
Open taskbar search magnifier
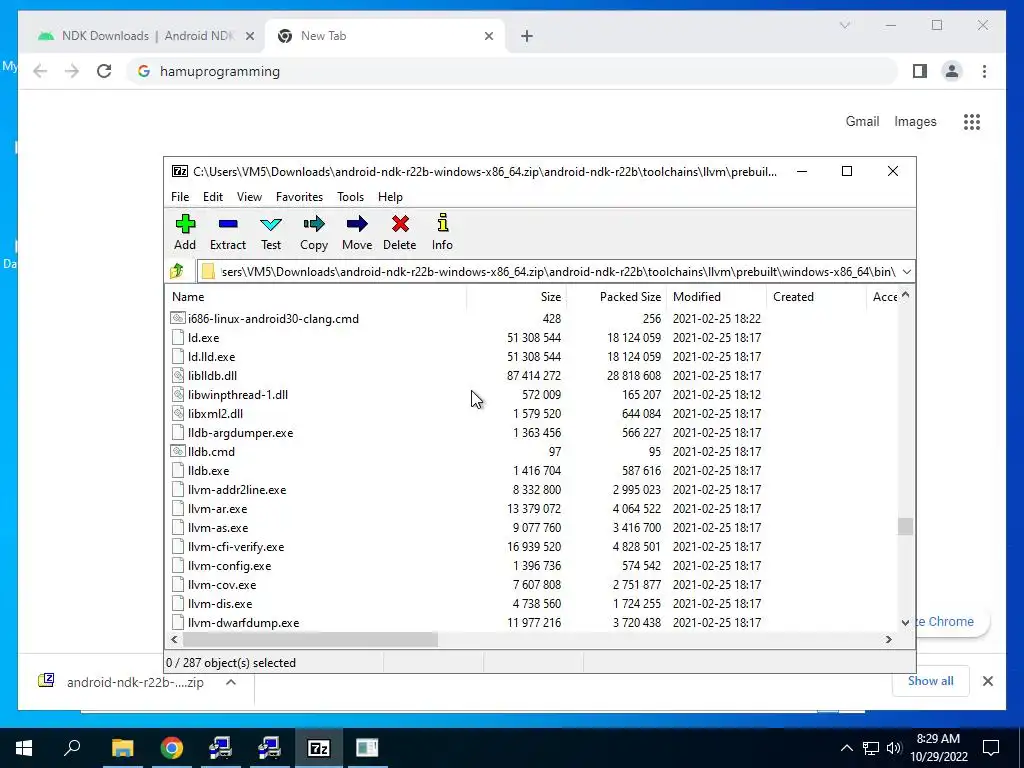72,747
